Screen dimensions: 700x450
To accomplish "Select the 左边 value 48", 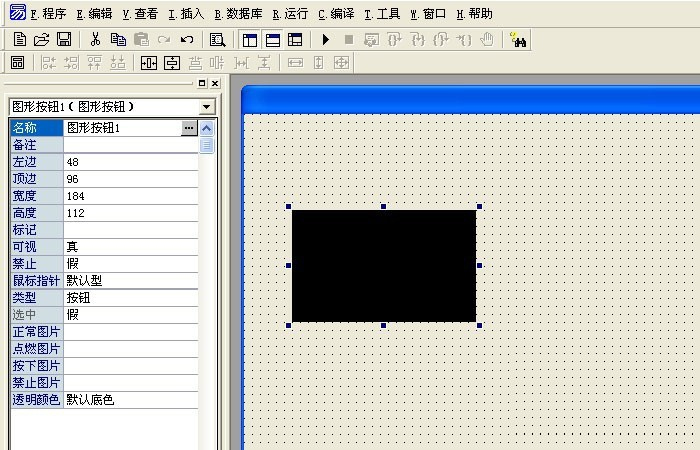I will point(131,162).
